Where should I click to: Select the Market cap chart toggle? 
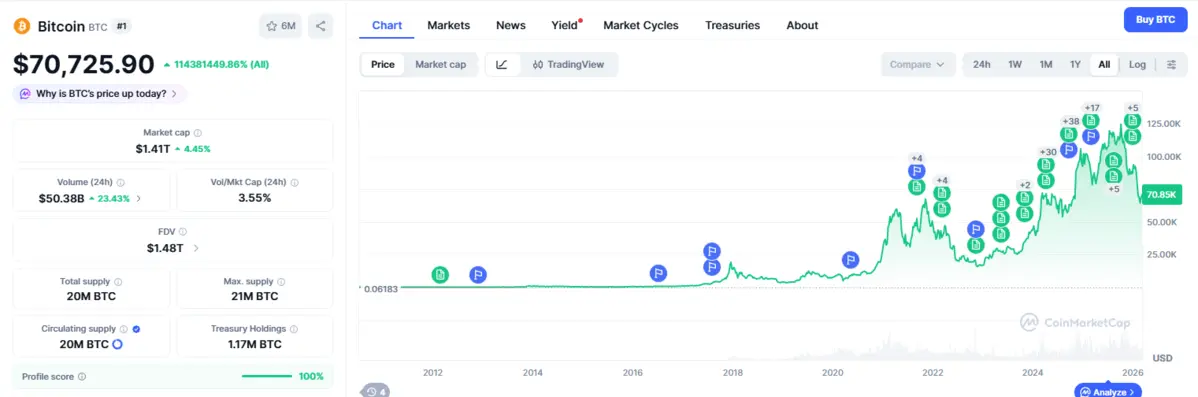pyautogui.click(x=441, y=65)
